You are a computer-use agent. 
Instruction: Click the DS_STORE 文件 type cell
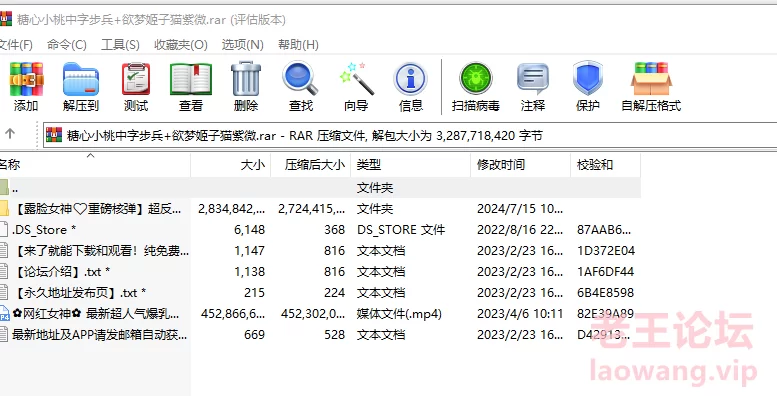[x=401, y=229]
